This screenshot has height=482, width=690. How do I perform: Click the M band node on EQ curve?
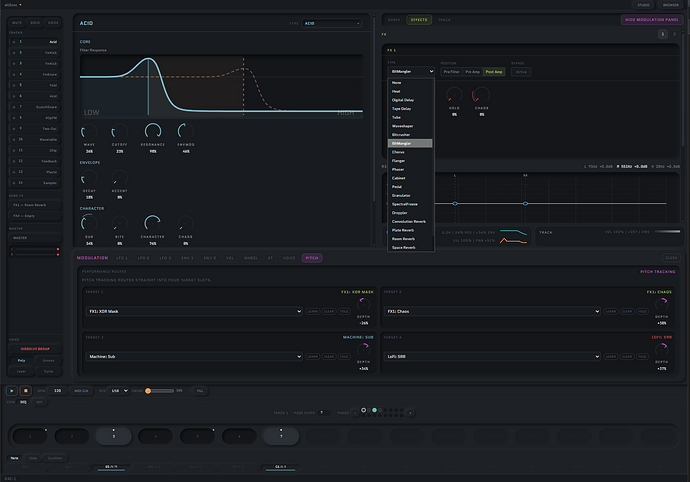[525, 203]
